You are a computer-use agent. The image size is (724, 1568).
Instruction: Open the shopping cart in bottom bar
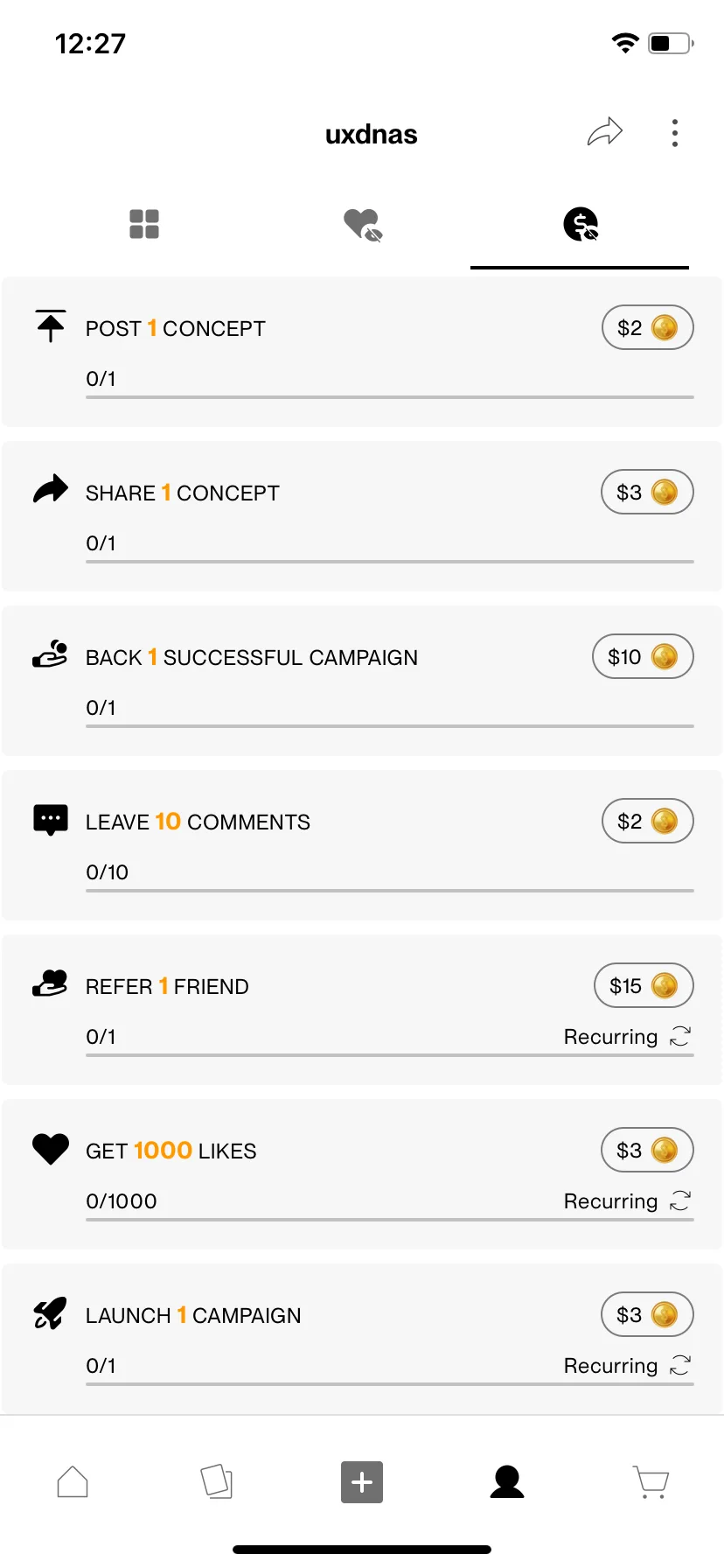click(651, 1482)
